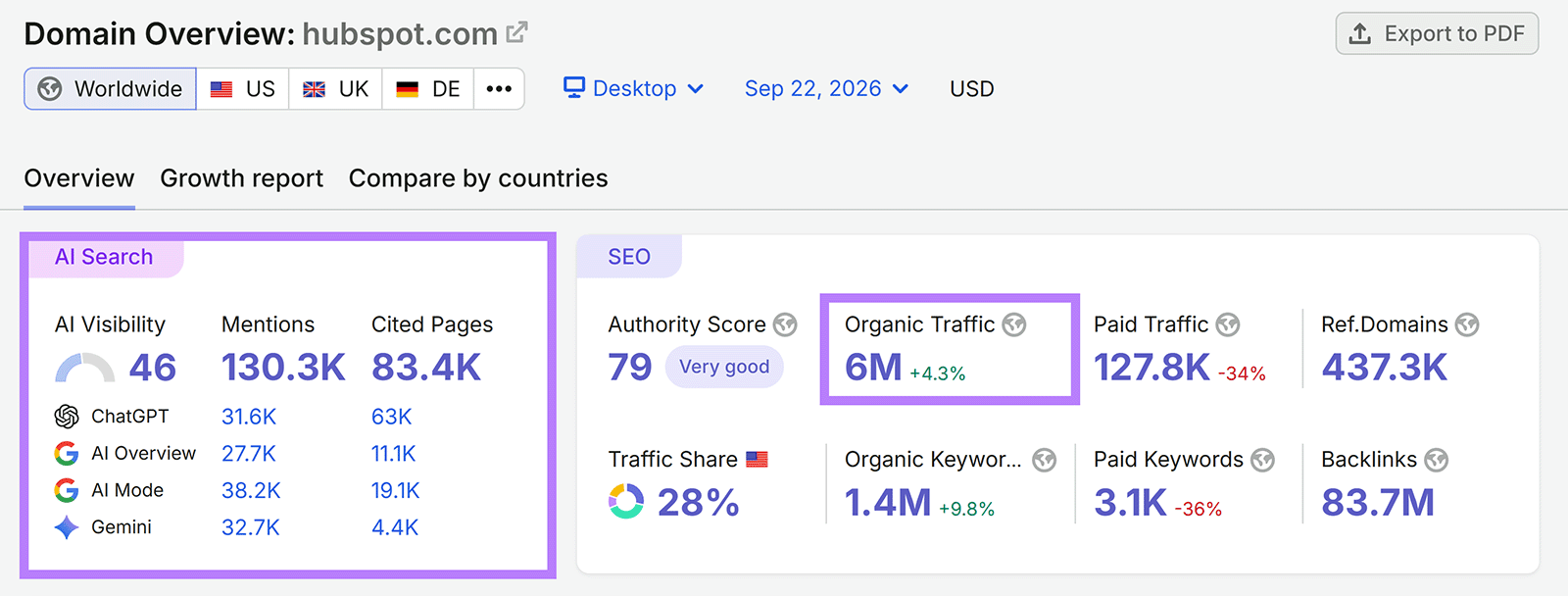
Task: Click globe icon next to Backlinks
Action: pos(1437,460)
